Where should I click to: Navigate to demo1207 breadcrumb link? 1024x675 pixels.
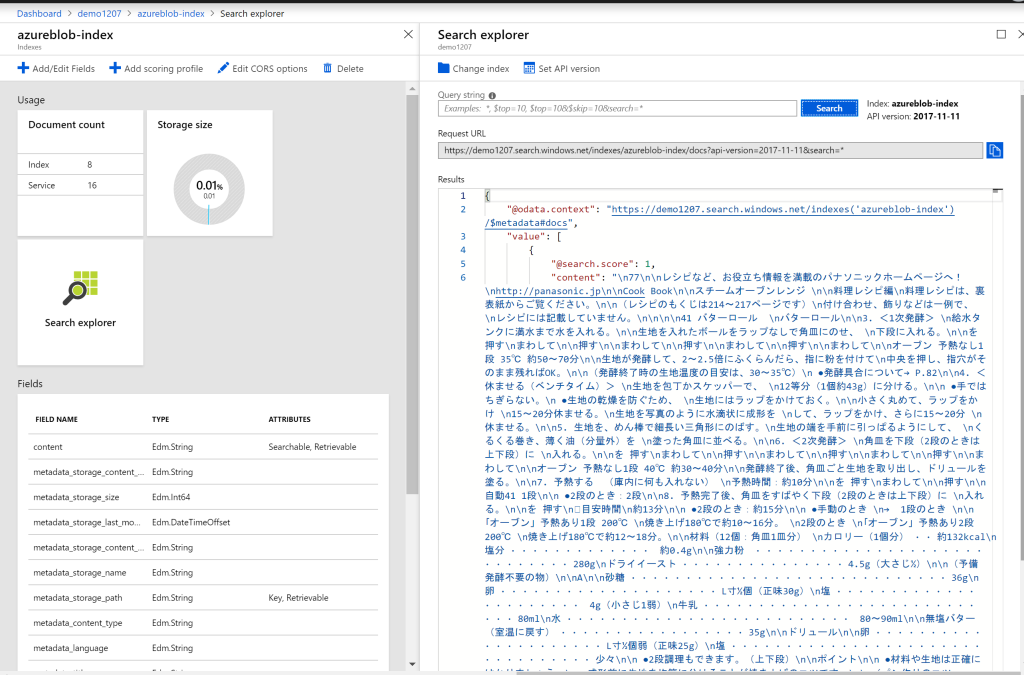pyautogui.click(x=100, y=14)
